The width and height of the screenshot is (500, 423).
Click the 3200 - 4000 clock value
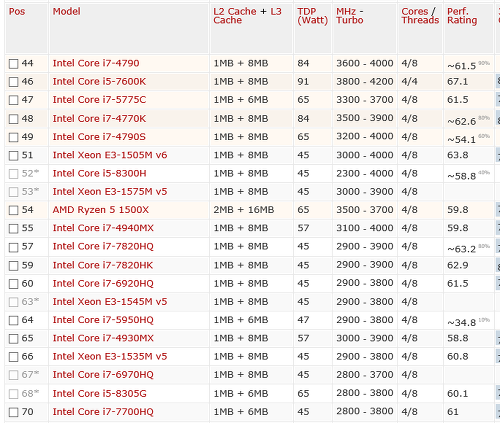[x=365, y=137]
